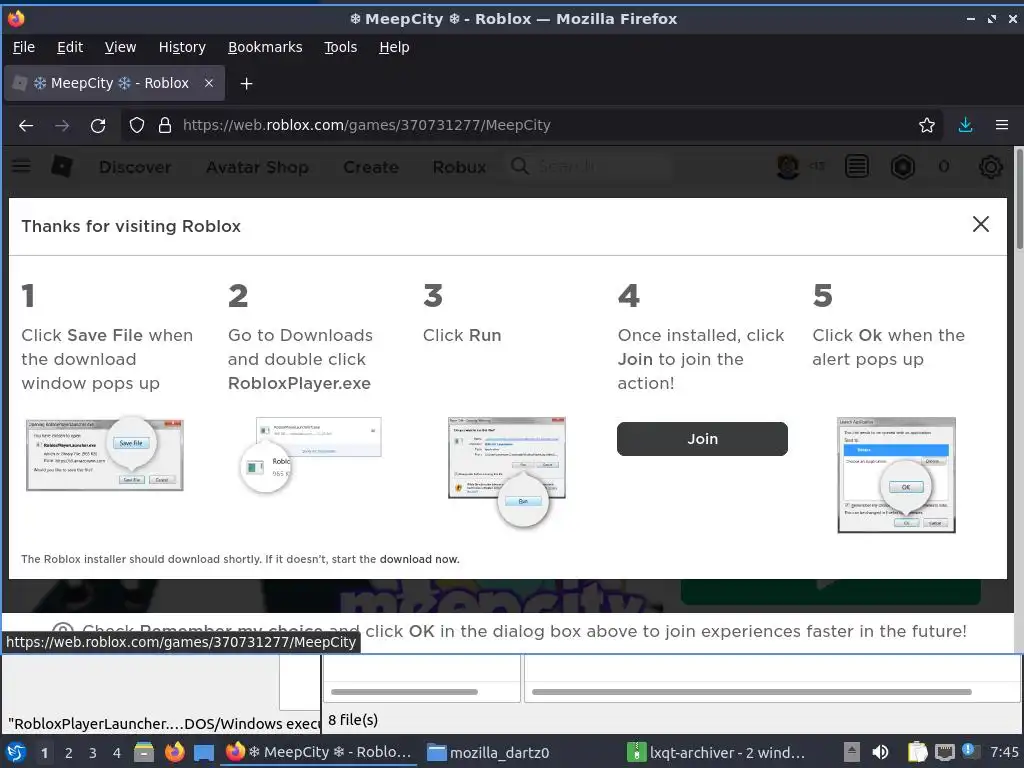The width and height of the screenshot is (1024, 768).
Task: Switch to virtual desktop 4
Action: click(117, 753)
